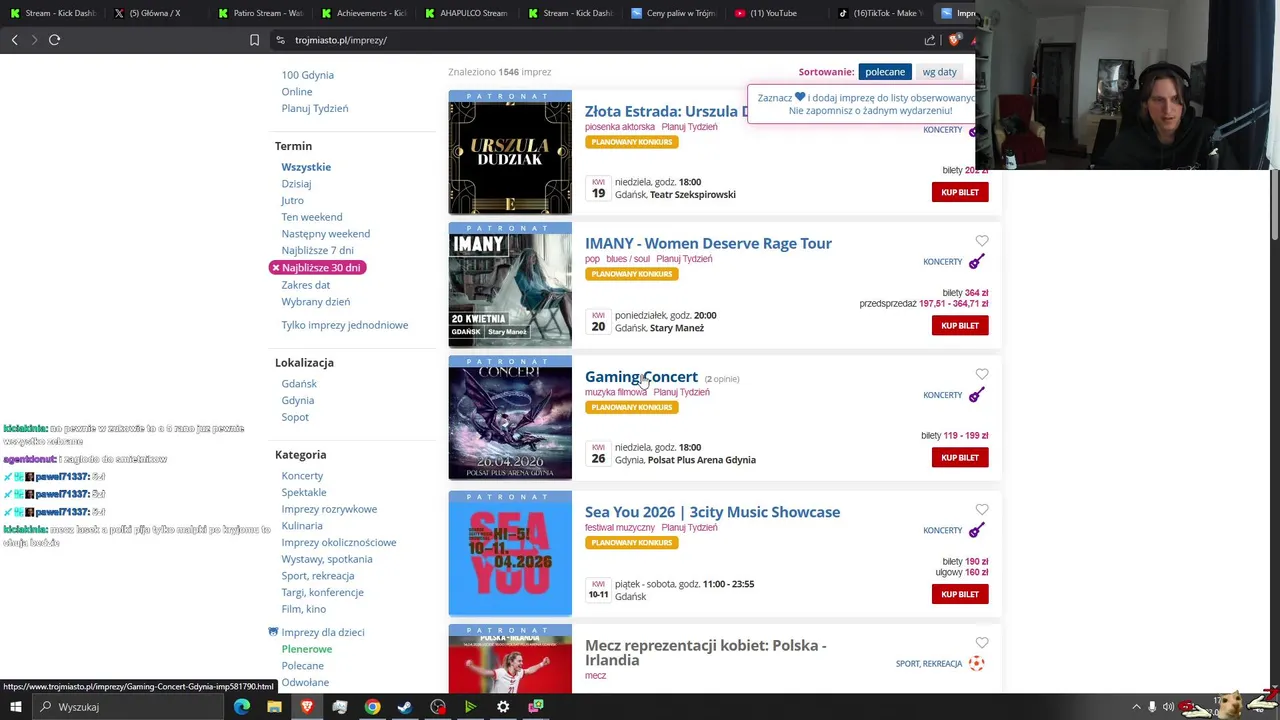Viewport: 1280px width, 720px height.
Task: Filter events to Ten weekend
Action: [x=312, y=217]
